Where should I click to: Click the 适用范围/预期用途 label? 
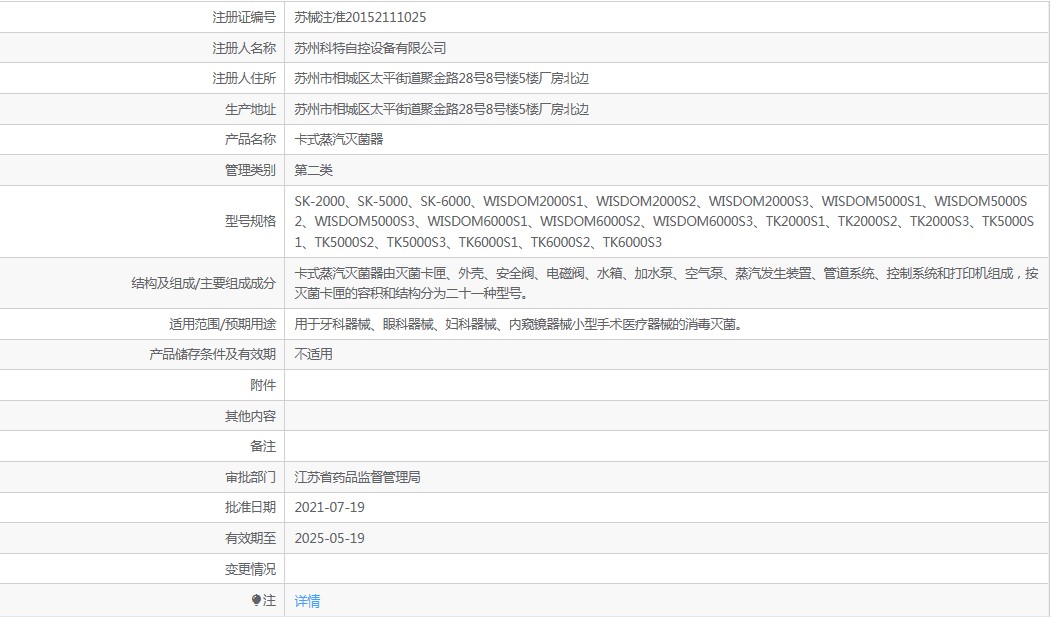223,324
